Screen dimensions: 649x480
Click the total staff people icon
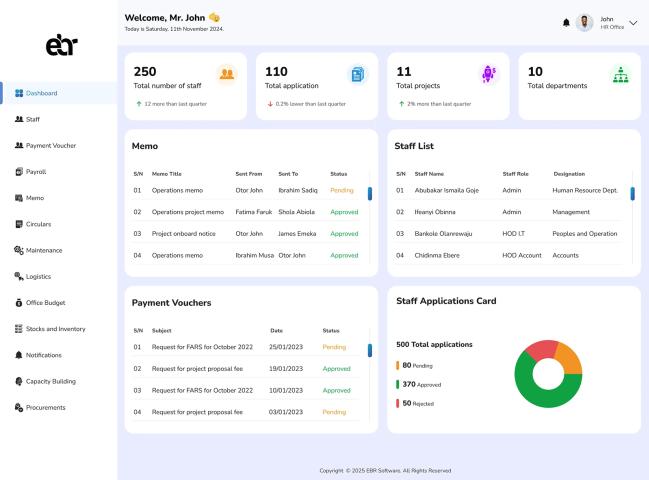(226, 74)
